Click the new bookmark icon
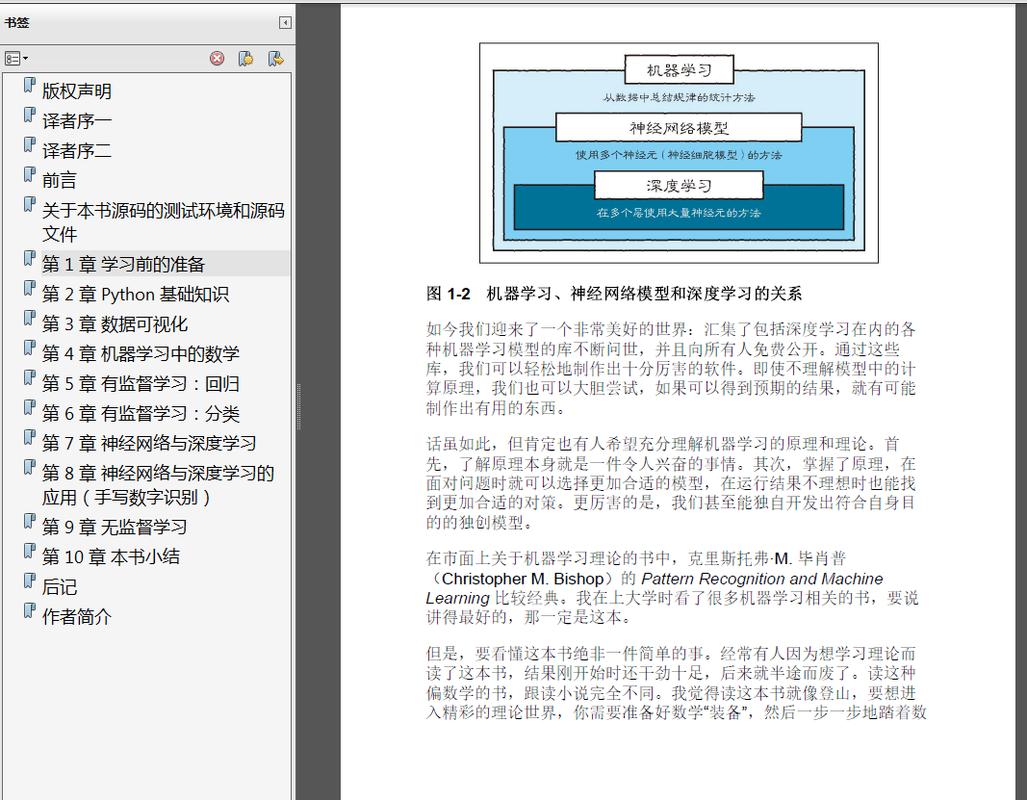 pos(245,57)
